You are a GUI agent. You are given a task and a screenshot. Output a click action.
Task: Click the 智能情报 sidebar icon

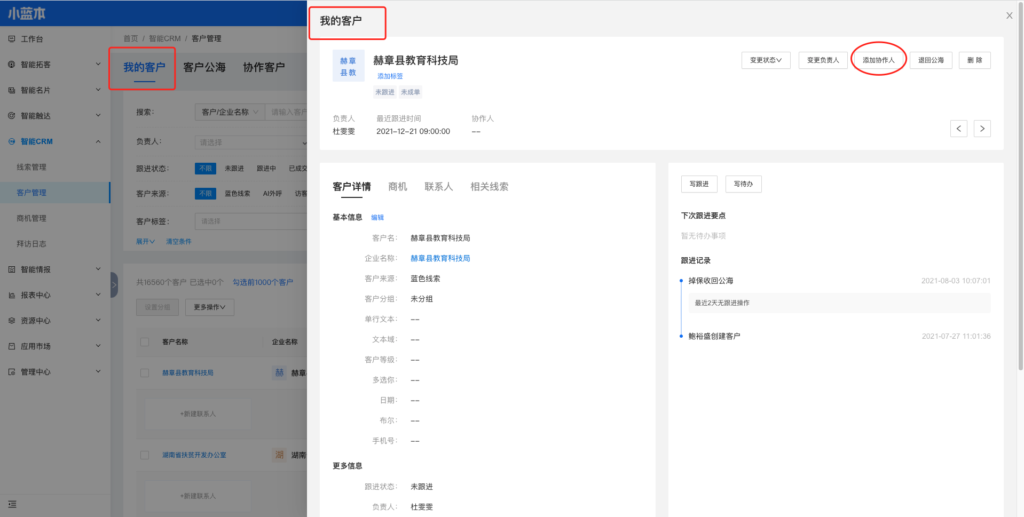(11, 269)
